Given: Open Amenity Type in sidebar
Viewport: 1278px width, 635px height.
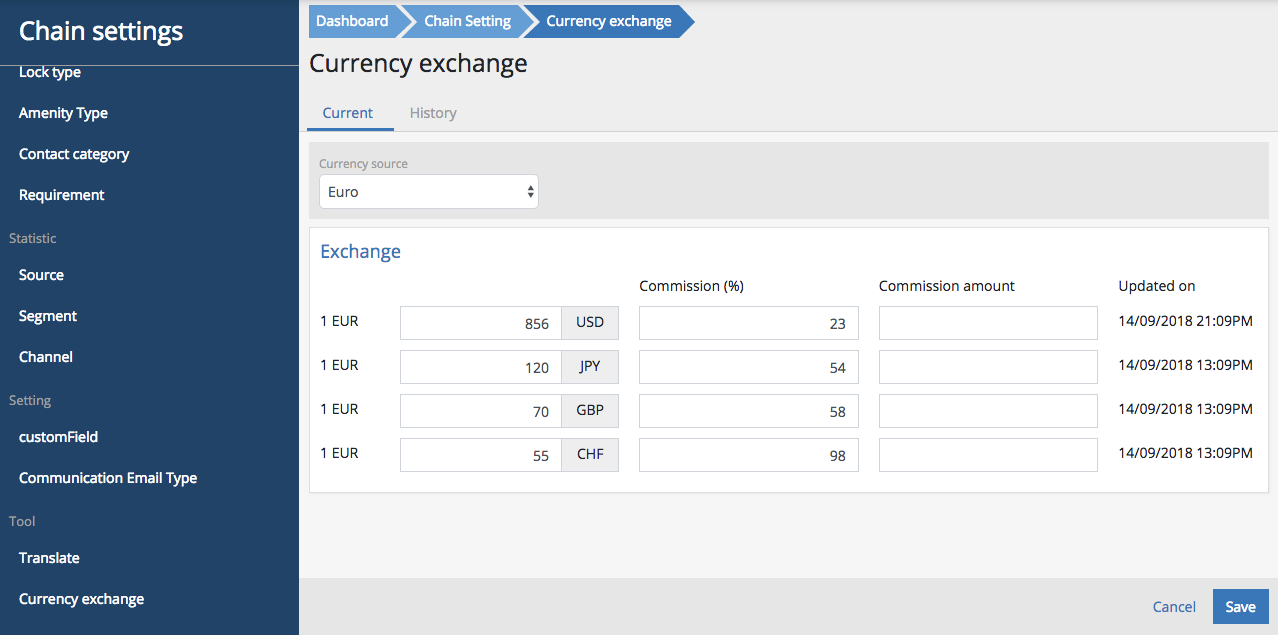Looking at the screenshot, I should [x=63, y=113].
